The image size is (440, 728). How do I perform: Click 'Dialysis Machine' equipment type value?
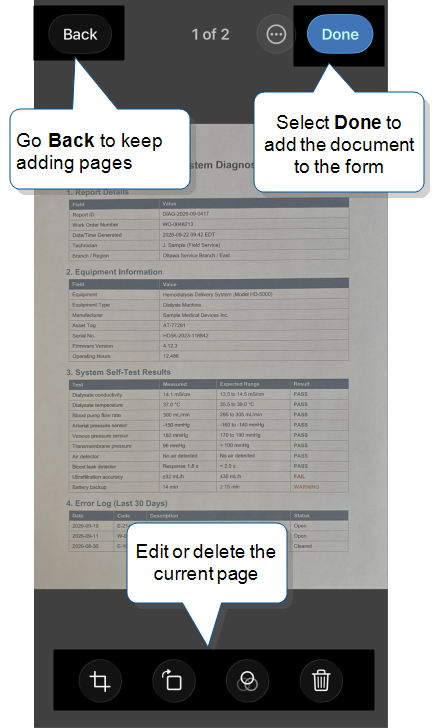(182, 305)
